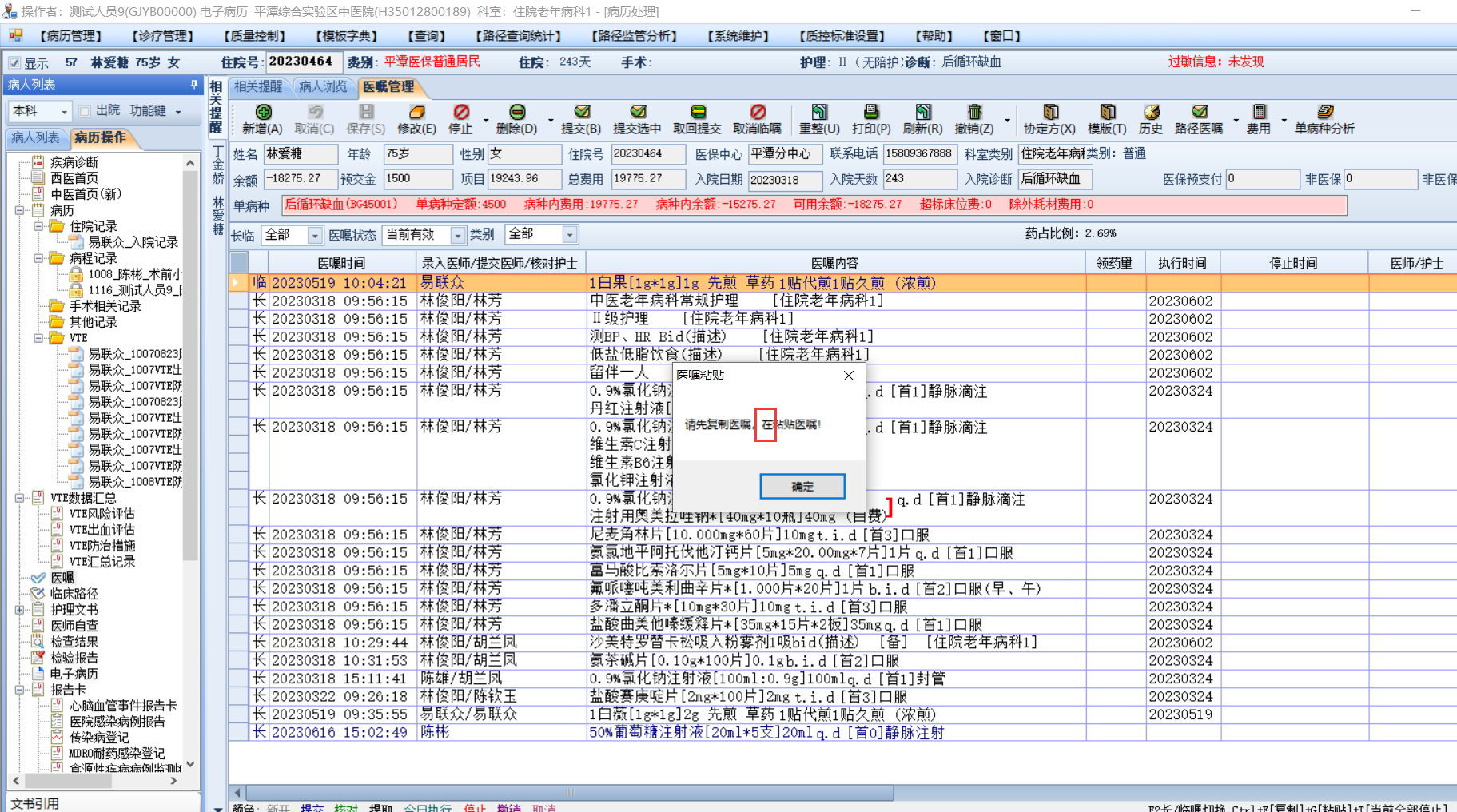Collapse the 病历 tree node

pyautogui.click(x=19, y=210)
